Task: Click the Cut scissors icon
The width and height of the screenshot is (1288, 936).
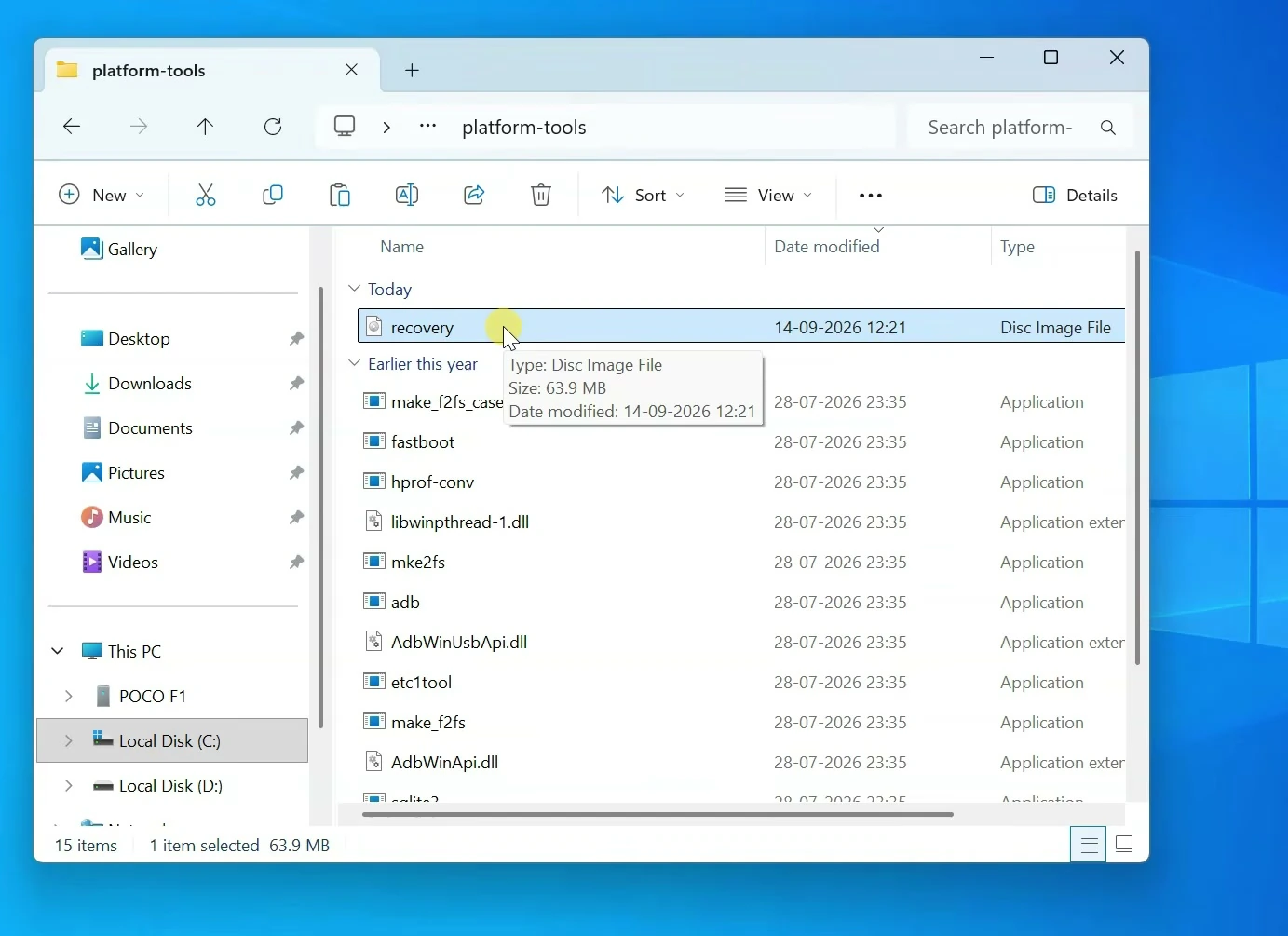Action: [206, 195]
